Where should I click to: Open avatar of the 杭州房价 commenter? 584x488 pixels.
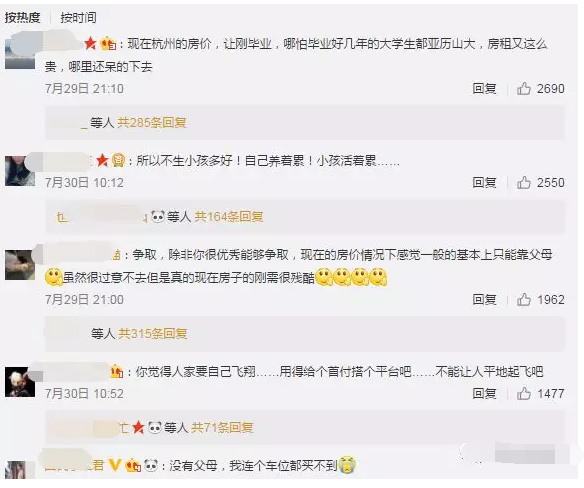point(20,54)
